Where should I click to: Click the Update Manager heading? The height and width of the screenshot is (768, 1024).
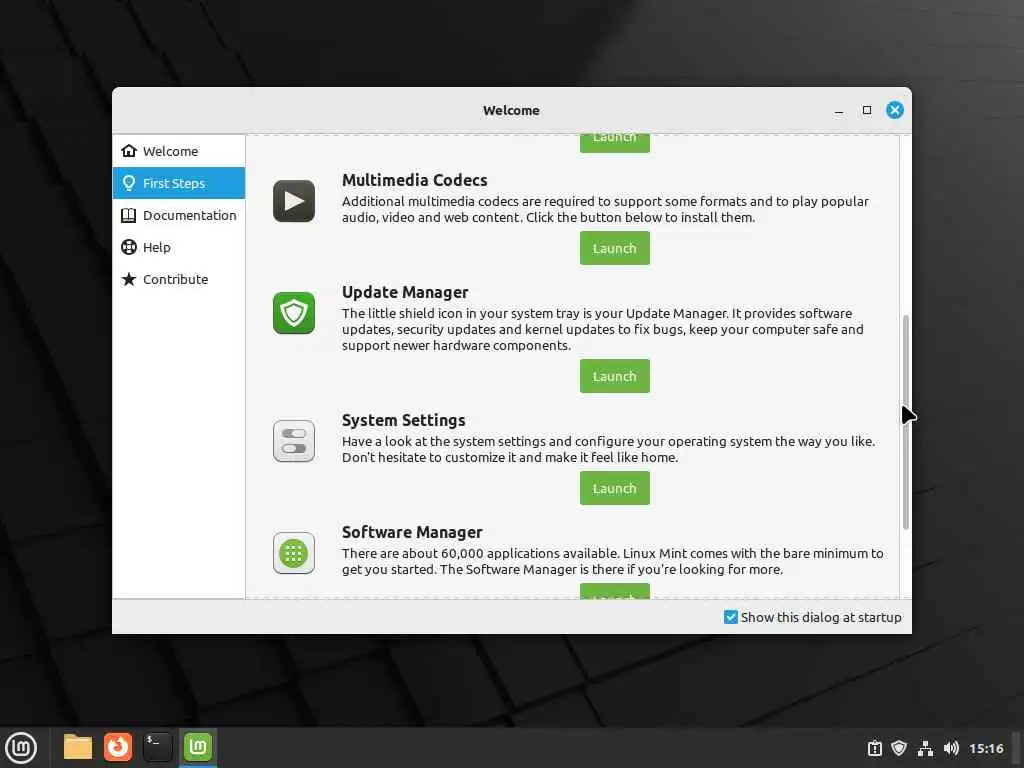click(405, 292)
